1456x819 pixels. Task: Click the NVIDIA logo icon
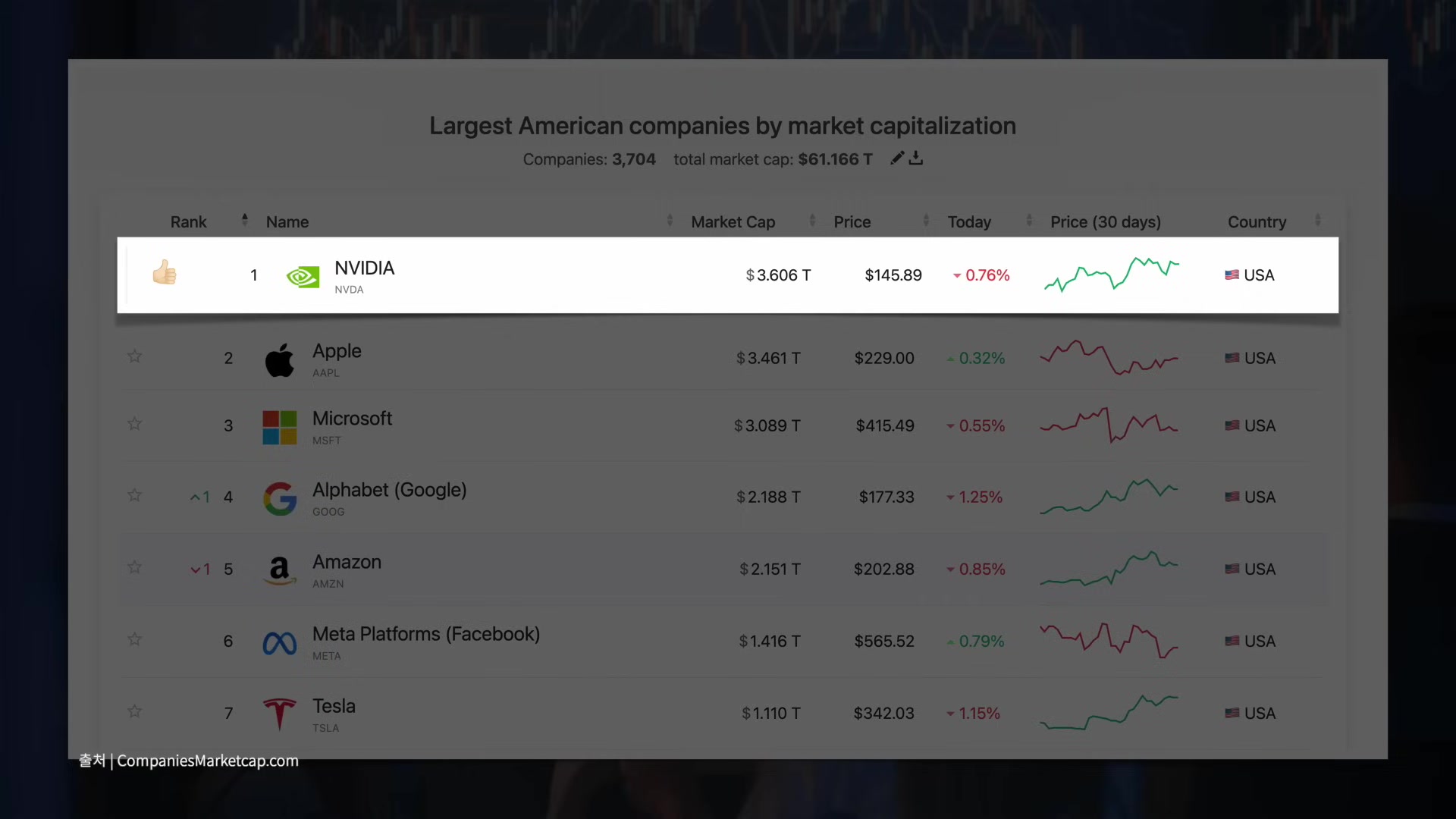coord(303,277)
